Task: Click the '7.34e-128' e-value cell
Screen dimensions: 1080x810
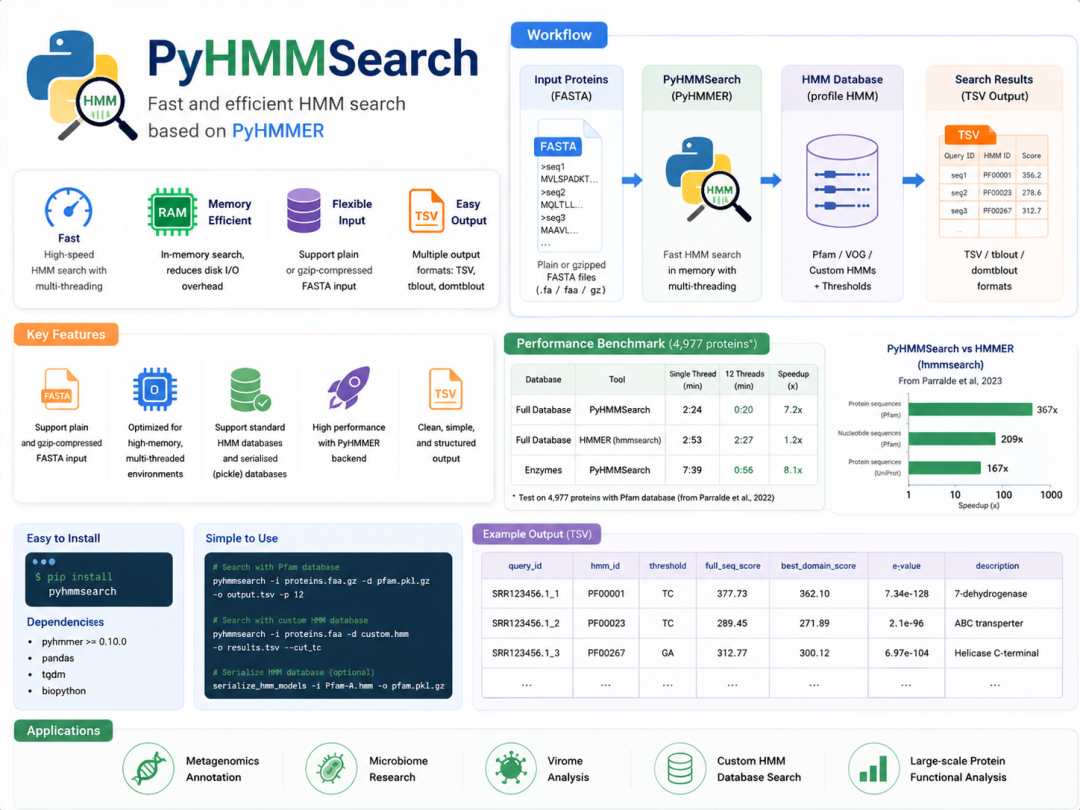Action: coord(906,593)
